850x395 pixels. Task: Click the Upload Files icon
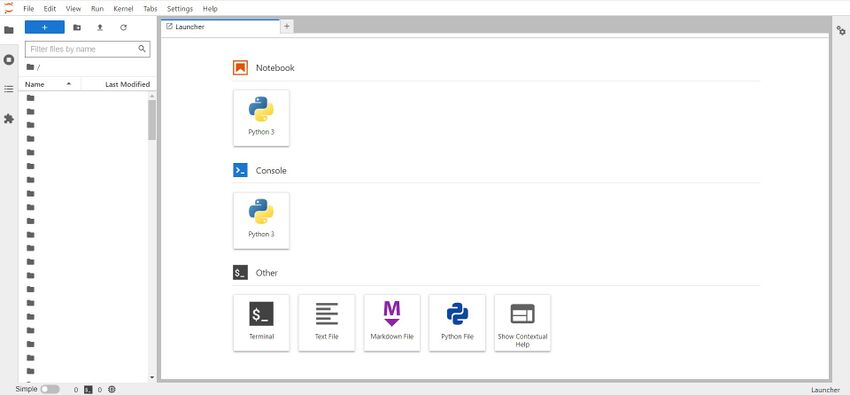pos(100,27)
